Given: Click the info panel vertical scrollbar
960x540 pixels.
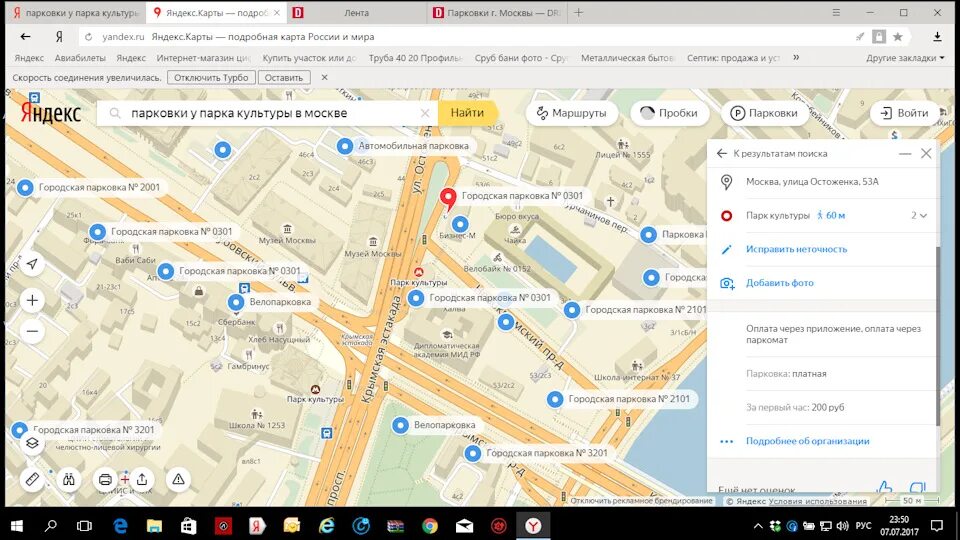Looking at the screenshot, I should click(937, 336).
